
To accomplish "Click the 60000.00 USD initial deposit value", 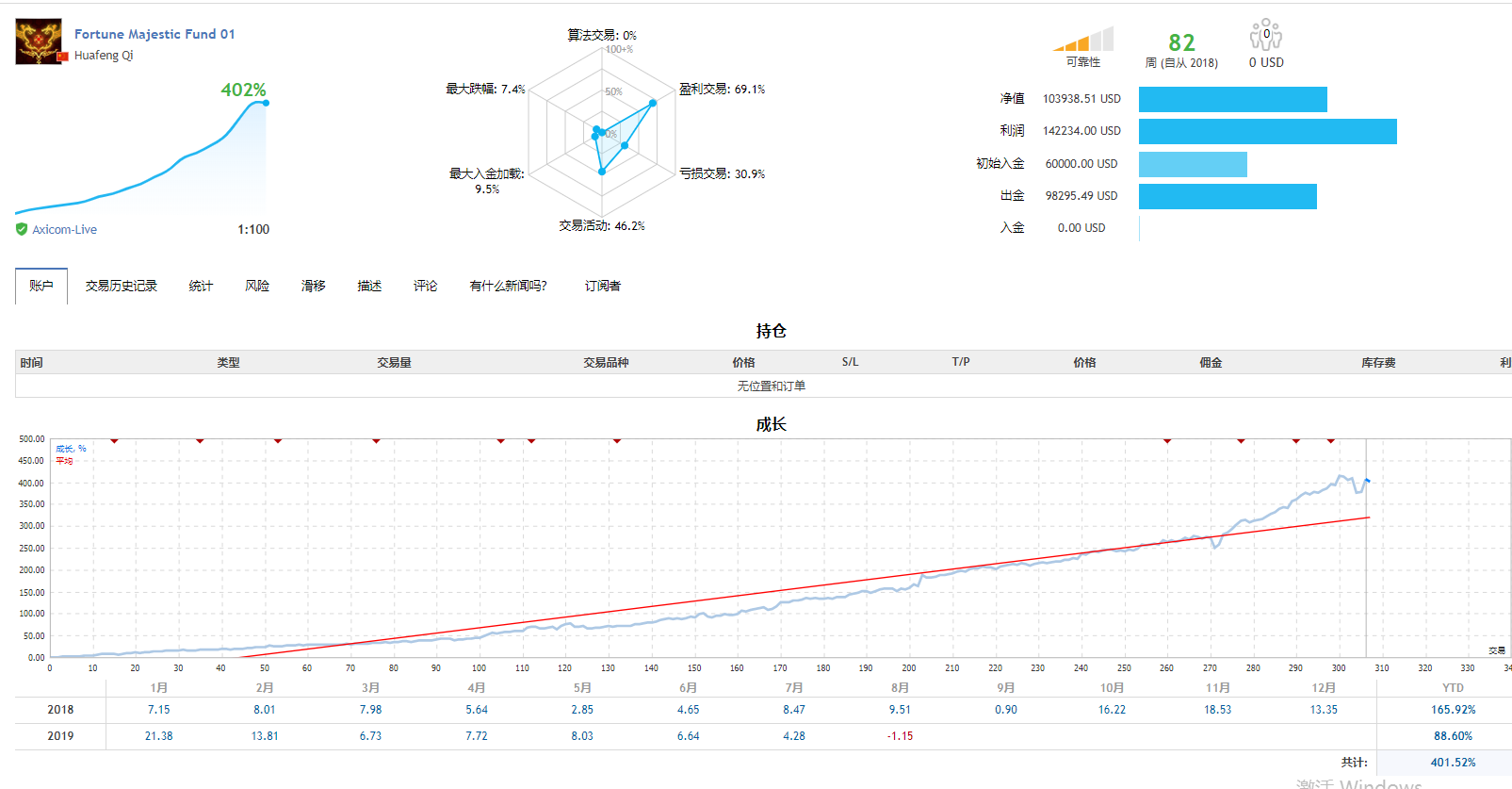I will [1081, 164].
